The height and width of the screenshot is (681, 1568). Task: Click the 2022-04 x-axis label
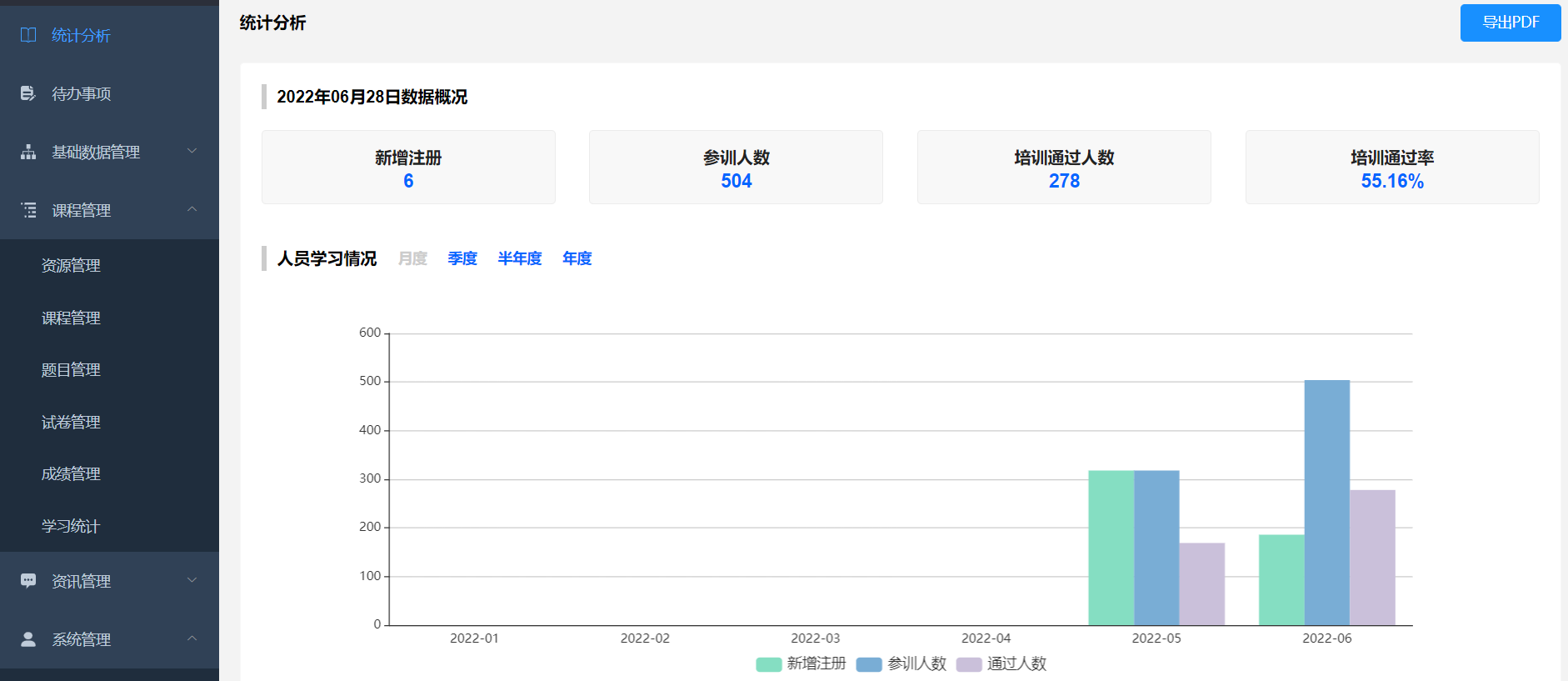[986, 638]
